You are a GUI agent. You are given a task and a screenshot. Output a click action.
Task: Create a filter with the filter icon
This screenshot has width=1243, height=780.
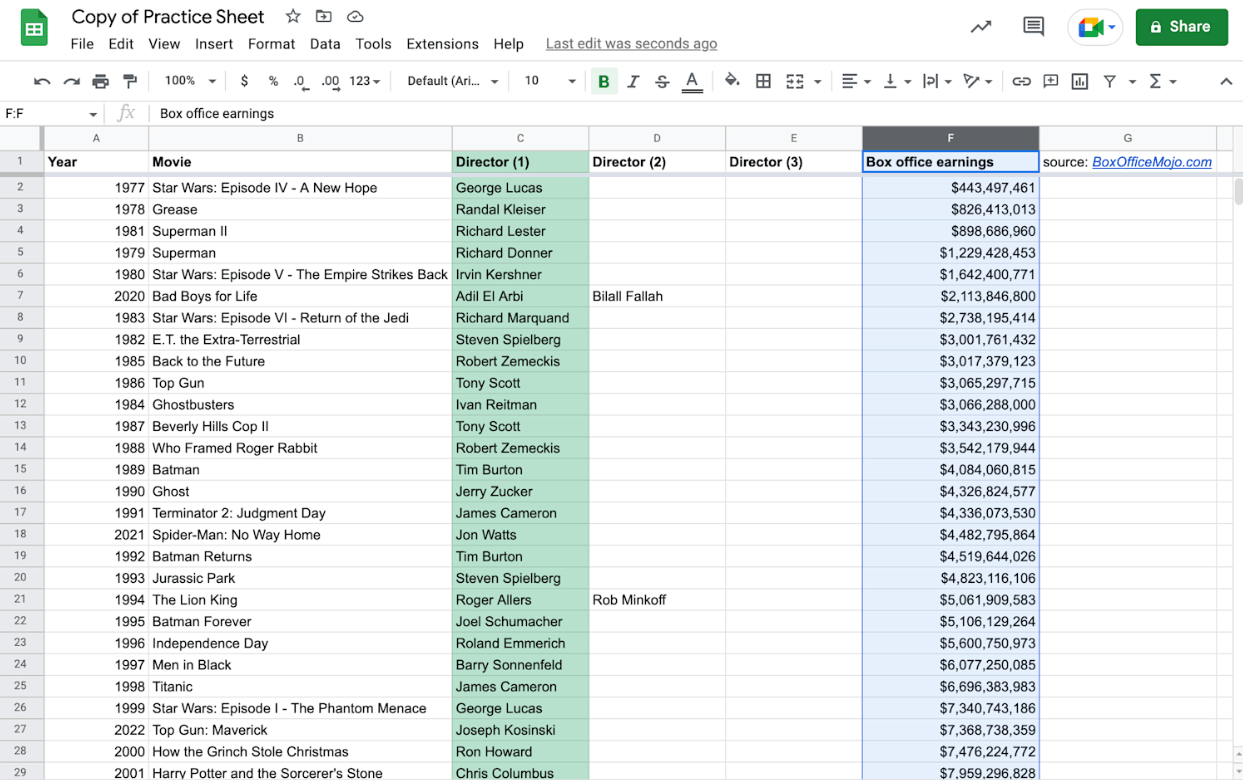click(x=1108, y=81)
